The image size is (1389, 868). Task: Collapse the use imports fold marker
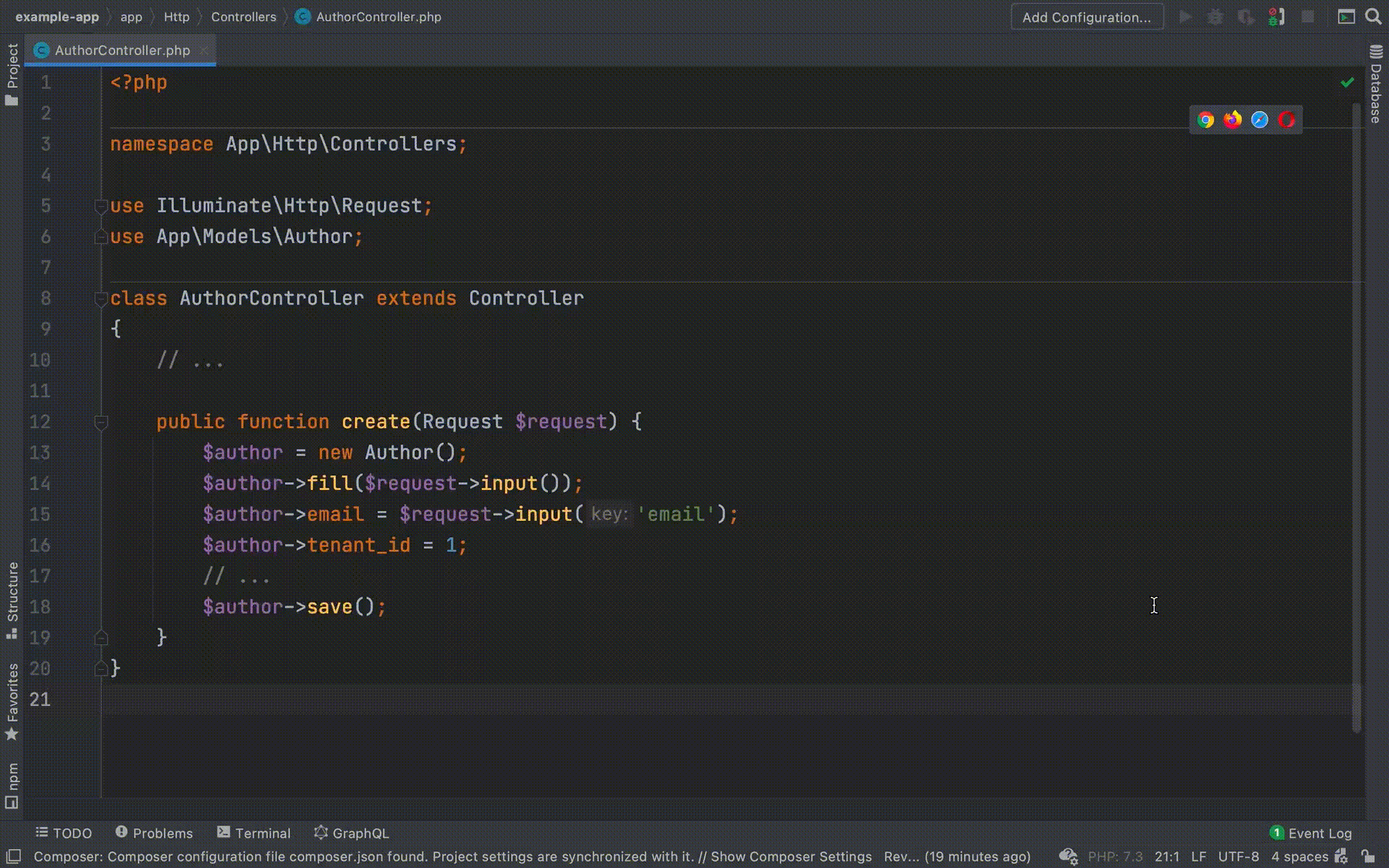pos(101,207)
